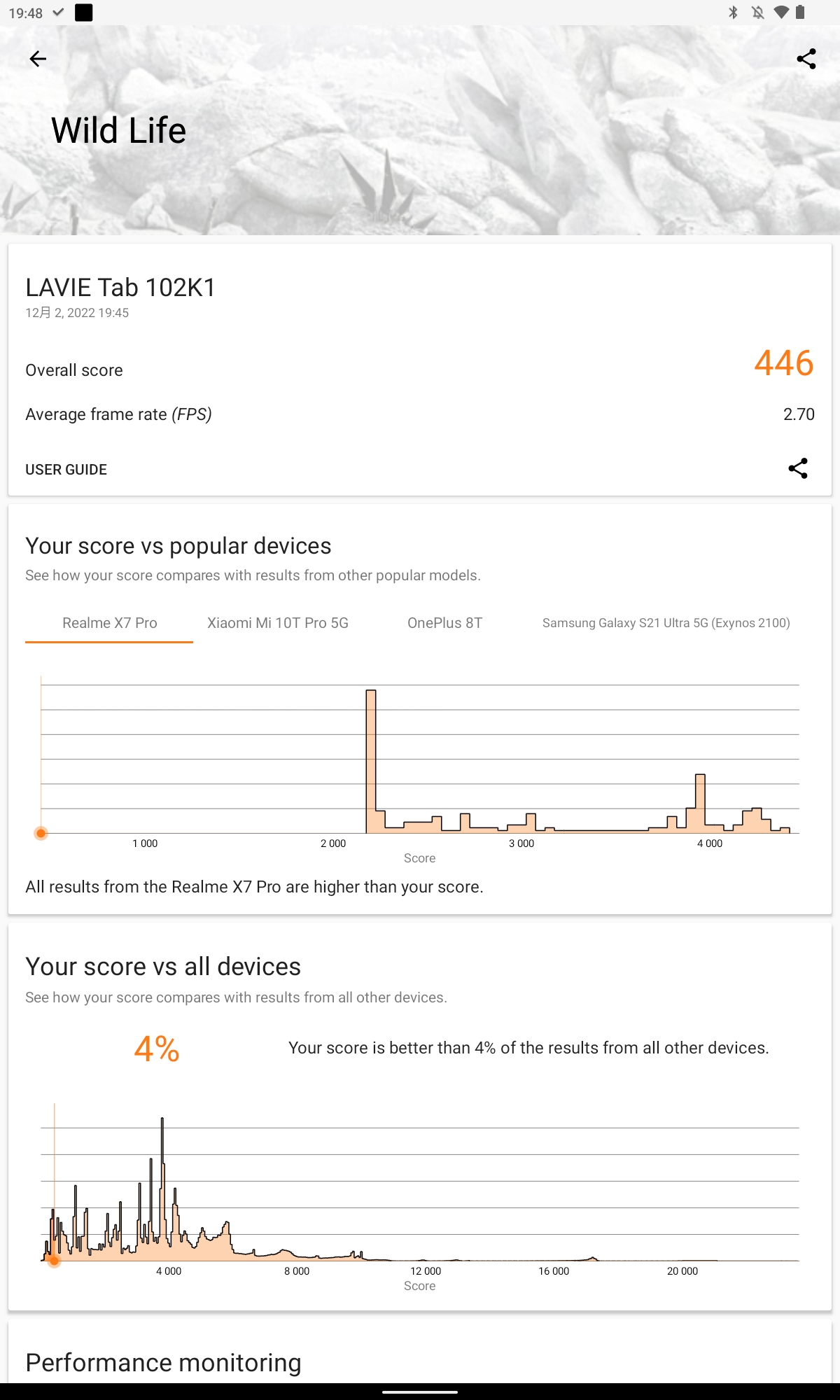
Task: Open the USER GUIDE link
Action: (x=66, y=470)
